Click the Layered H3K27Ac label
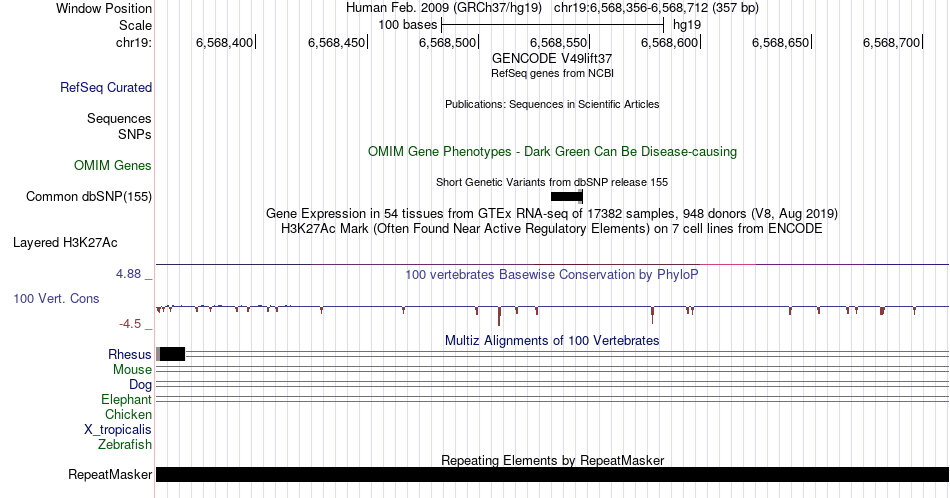Screen dimensions: 950x498 point(65,242)
